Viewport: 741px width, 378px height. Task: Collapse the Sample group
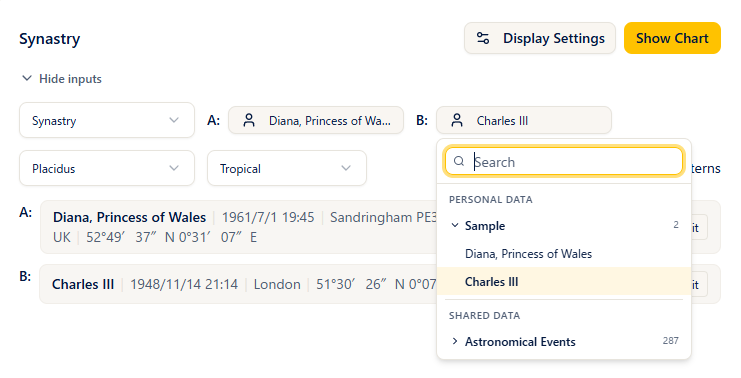tap(564, 226)
